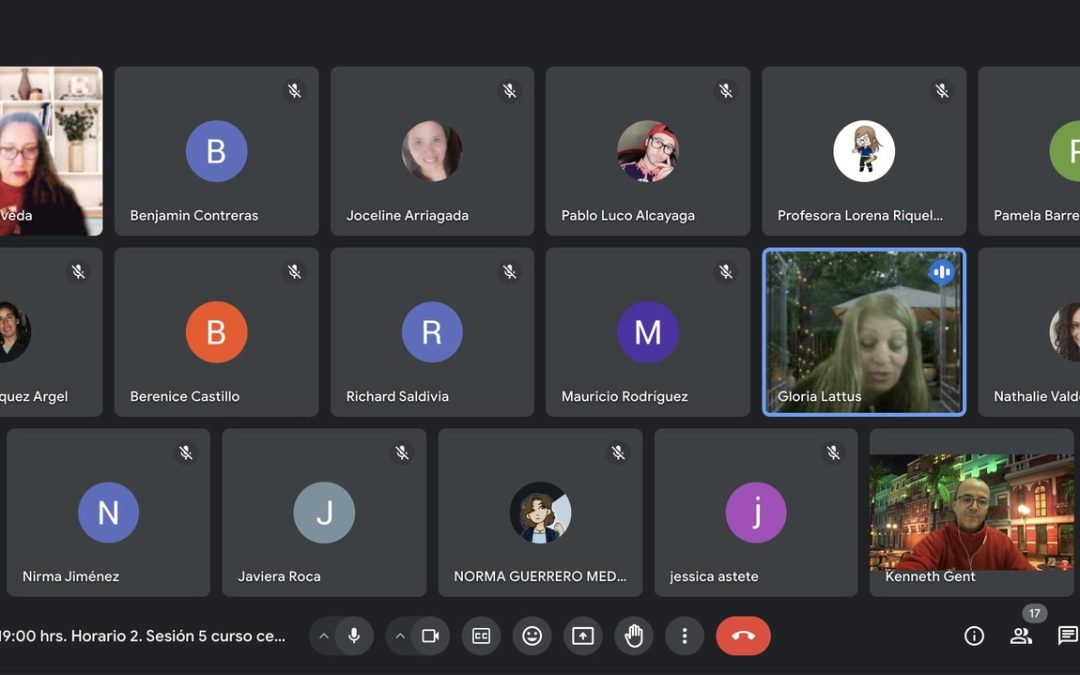Click the name label Joceline Arriagada
The width and height of the screenshot is (1080, 675).
[x=407, y=216]
